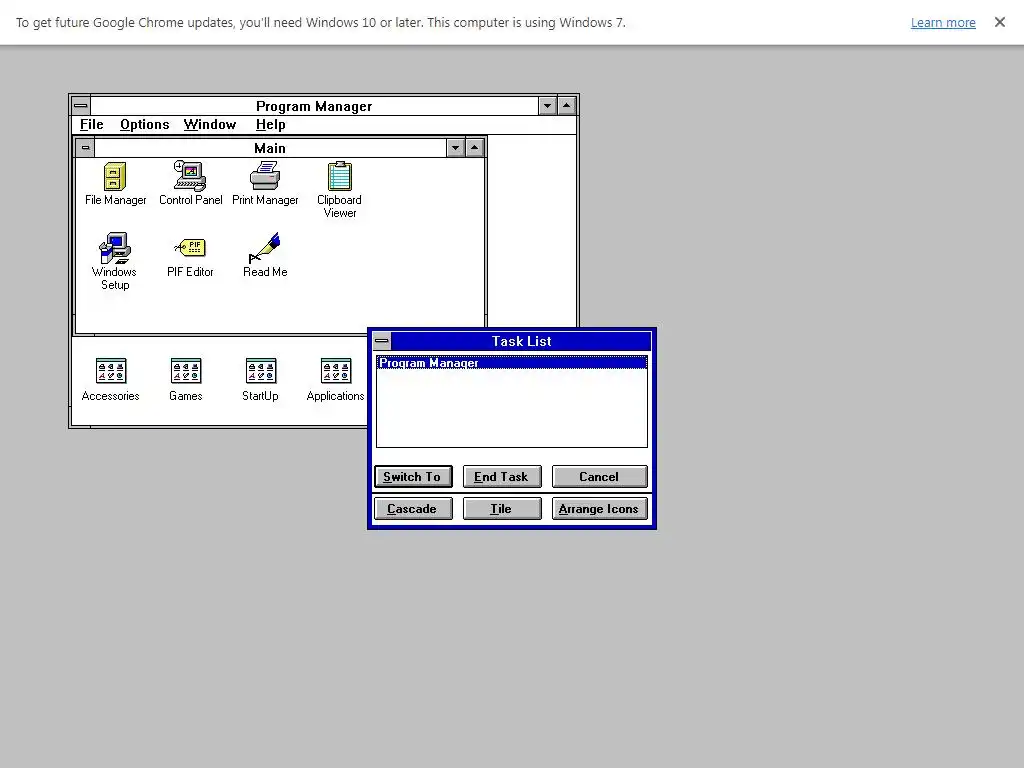This screenshot has width=1024, height=768.
Task: Click the Arrange Icons button
Action: tap(599, 509)
